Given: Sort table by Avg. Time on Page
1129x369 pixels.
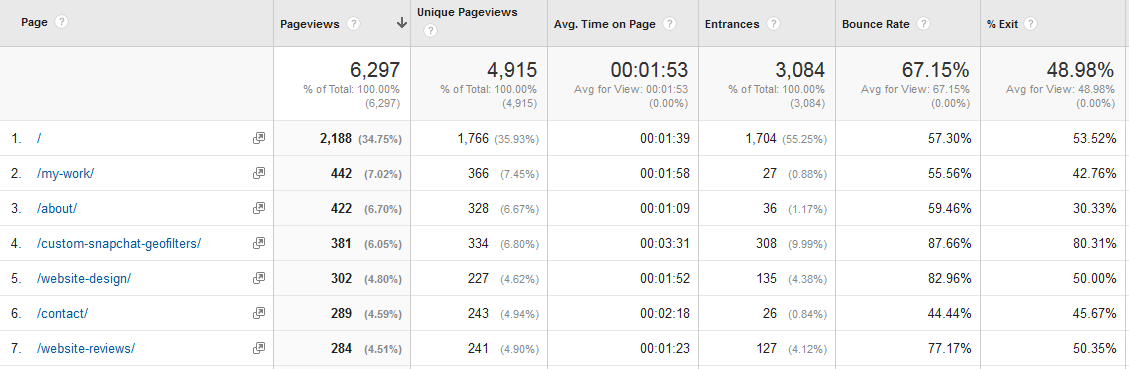Looking at the screenshot, I should pyautogui.click(x=605, y=24).
